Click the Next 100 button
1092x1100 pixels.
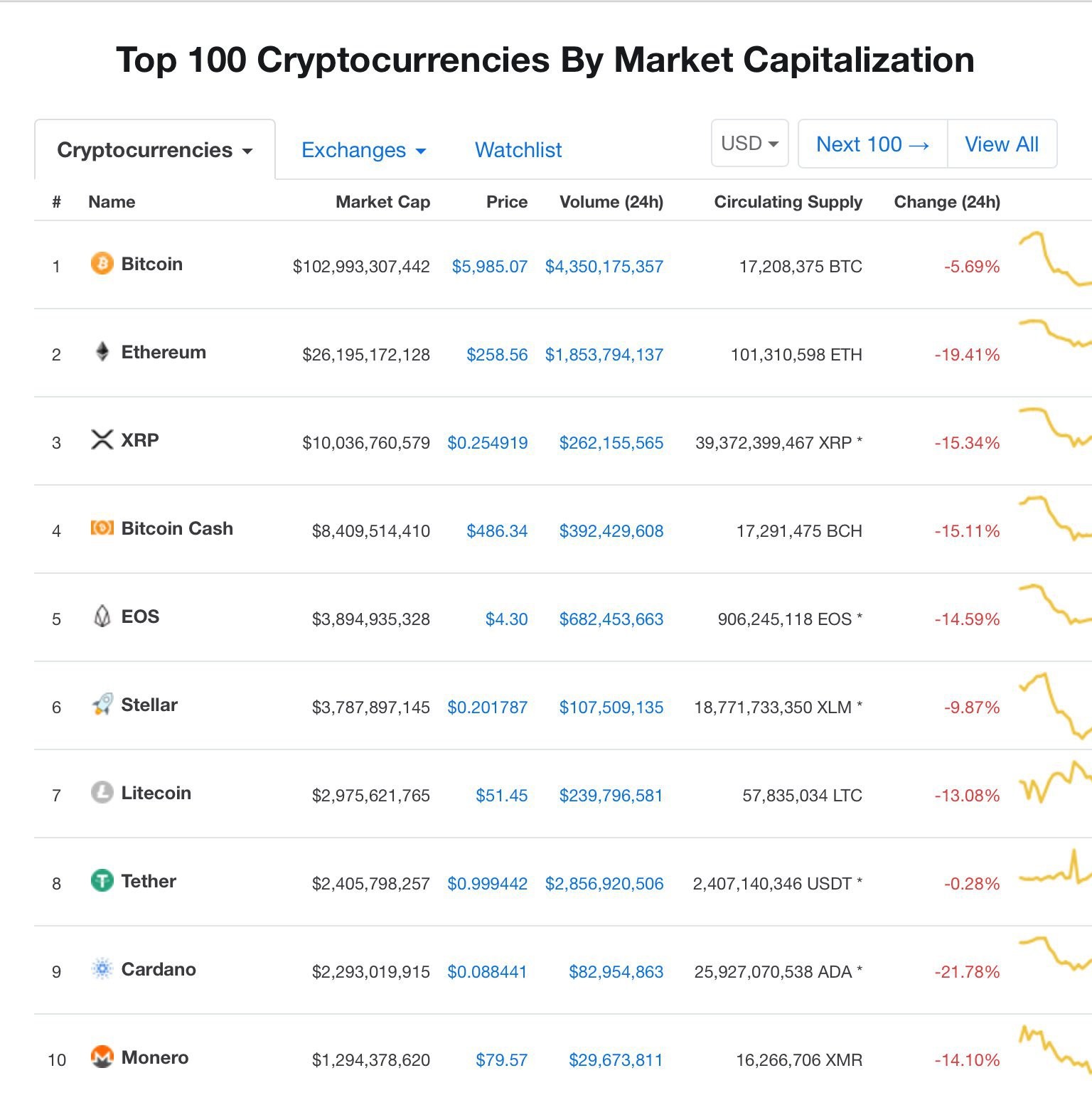[x=872, y=144]
